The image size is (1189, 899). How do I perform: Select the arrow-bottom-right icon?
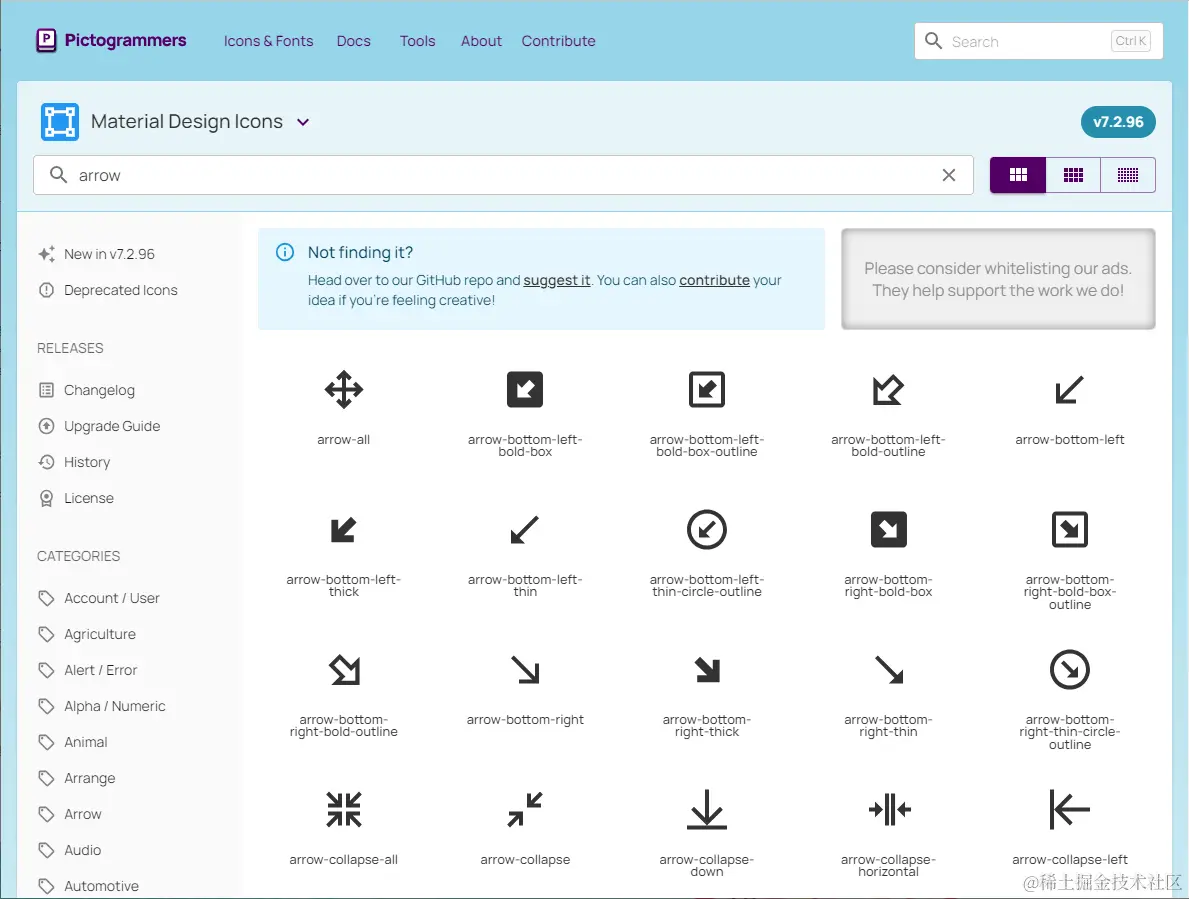coord(525,670)
